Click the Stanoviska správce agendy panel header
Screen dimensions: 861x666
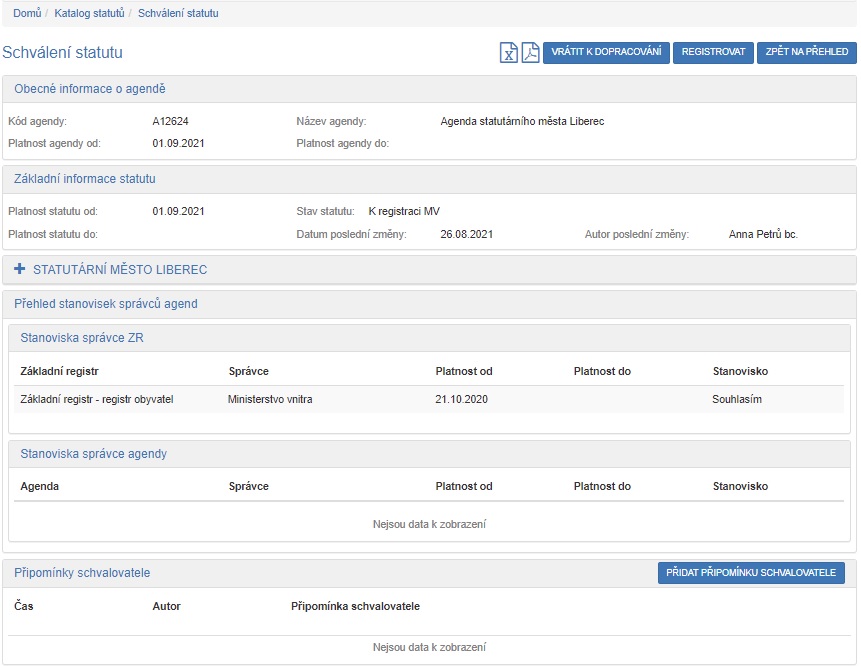[x=94, y=454]
